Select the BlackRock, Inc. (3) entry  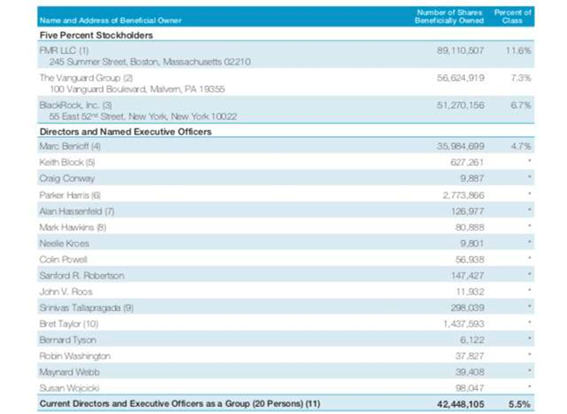(76, 105)
